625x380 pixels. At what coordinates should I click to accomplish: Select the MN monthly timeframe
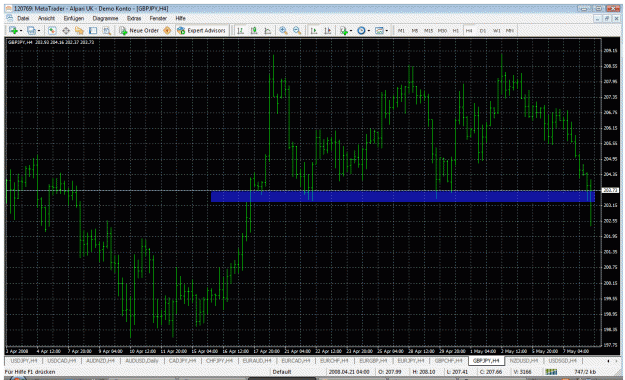tap(510, 31)
